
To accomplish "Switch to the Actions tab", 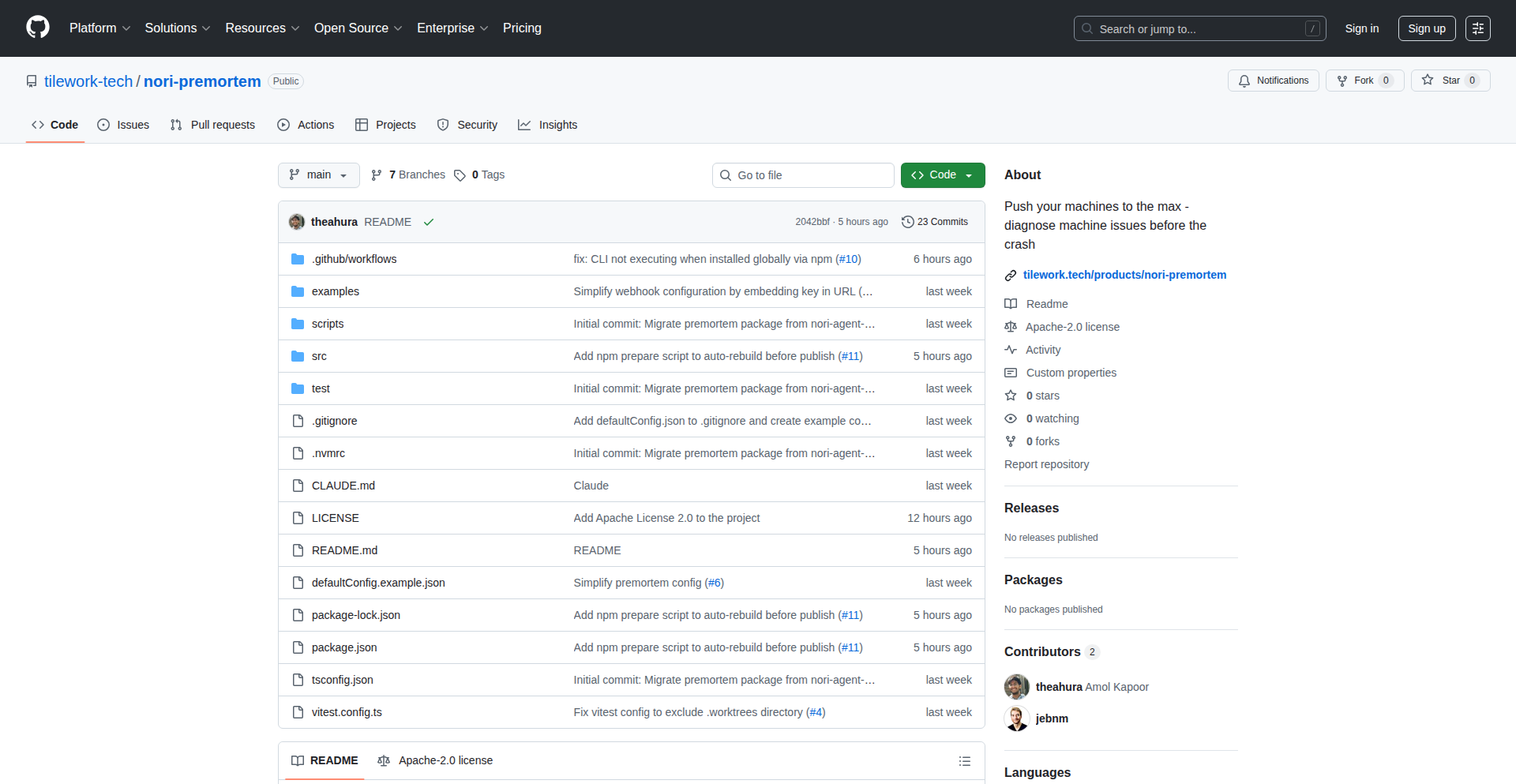I will point(306,125).
